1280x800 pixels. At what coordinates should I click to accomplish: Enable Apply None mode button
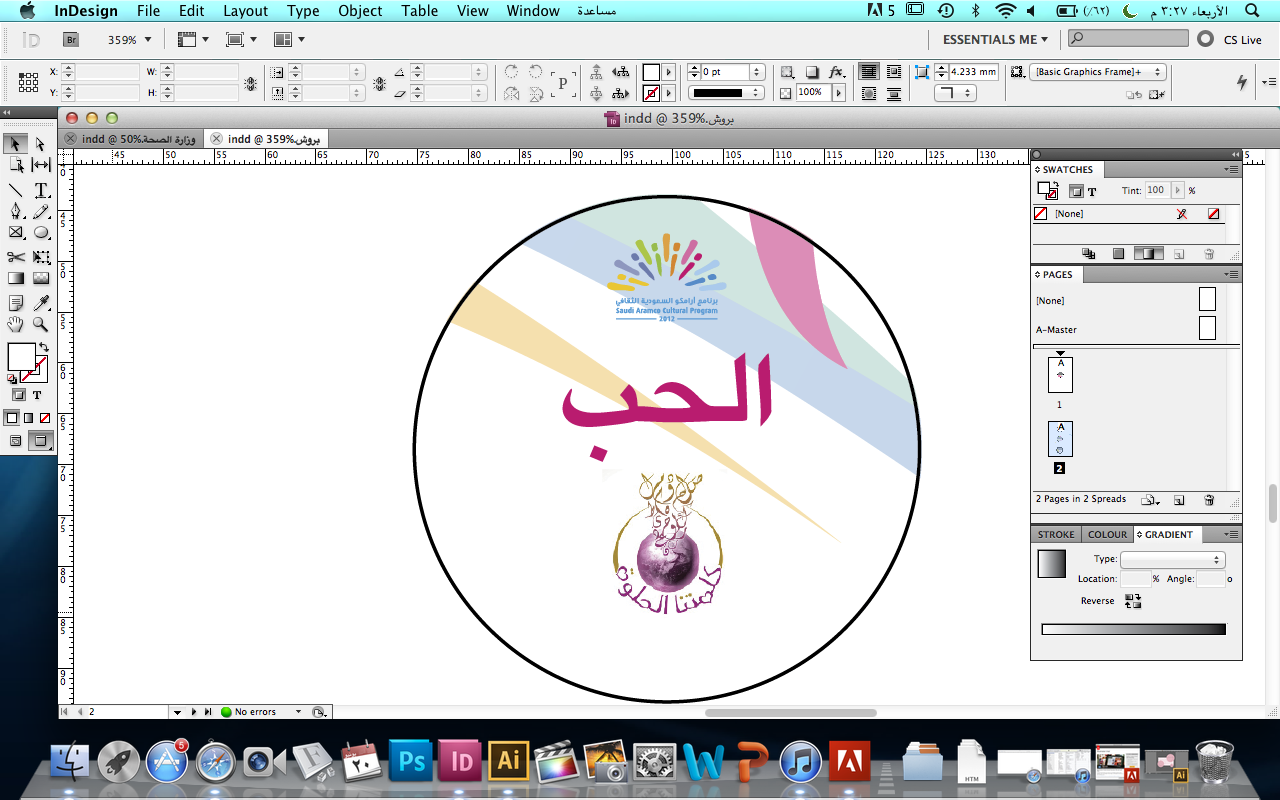click(x=44, y=418)
